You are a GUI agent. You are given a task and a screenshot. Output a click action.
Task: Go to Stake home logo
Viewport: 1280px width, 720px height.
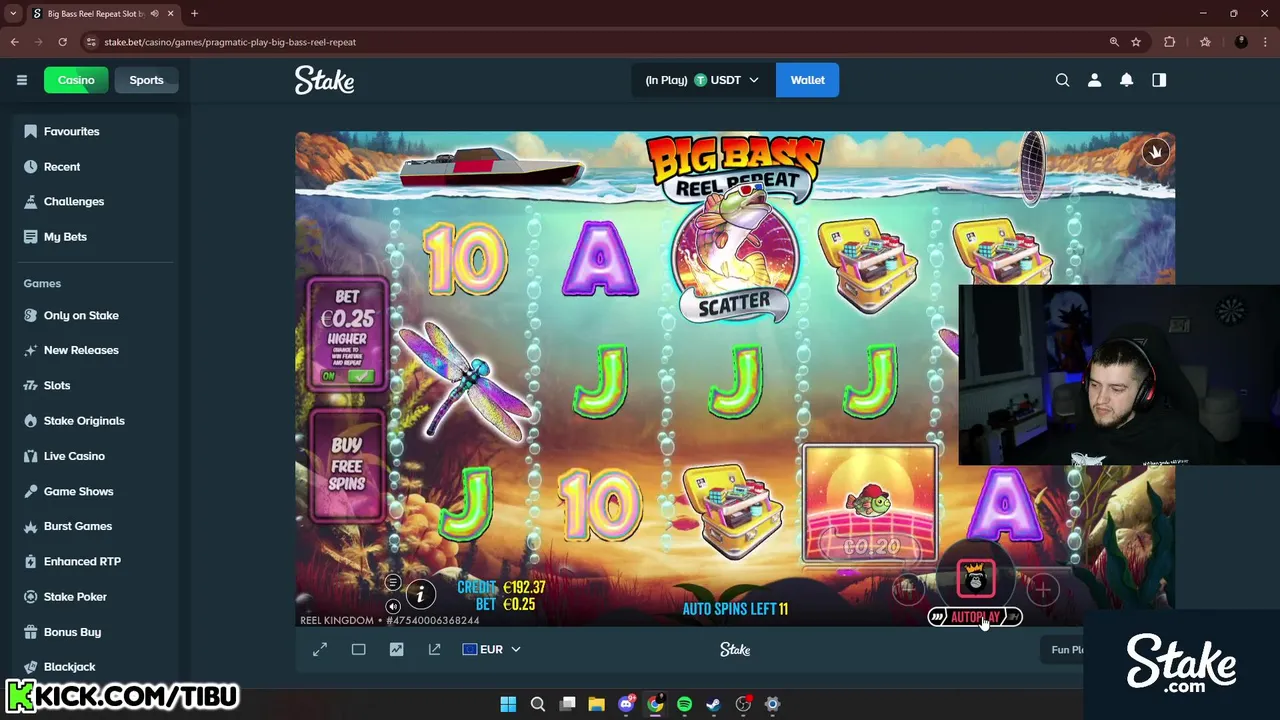[x=324, y=80]
